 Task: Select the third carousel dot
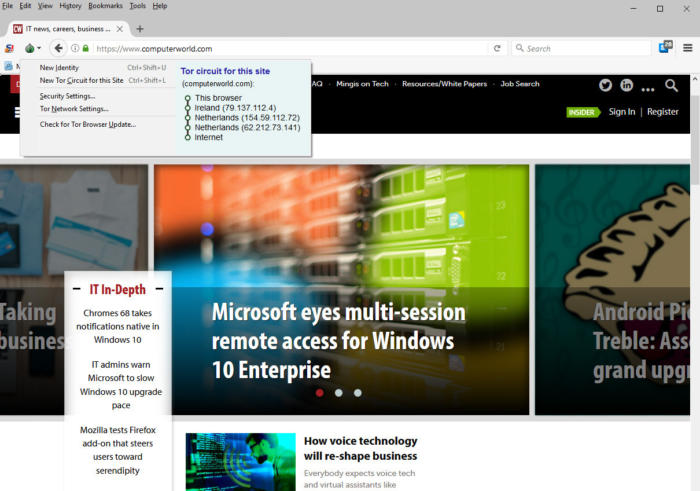(358, 393)
